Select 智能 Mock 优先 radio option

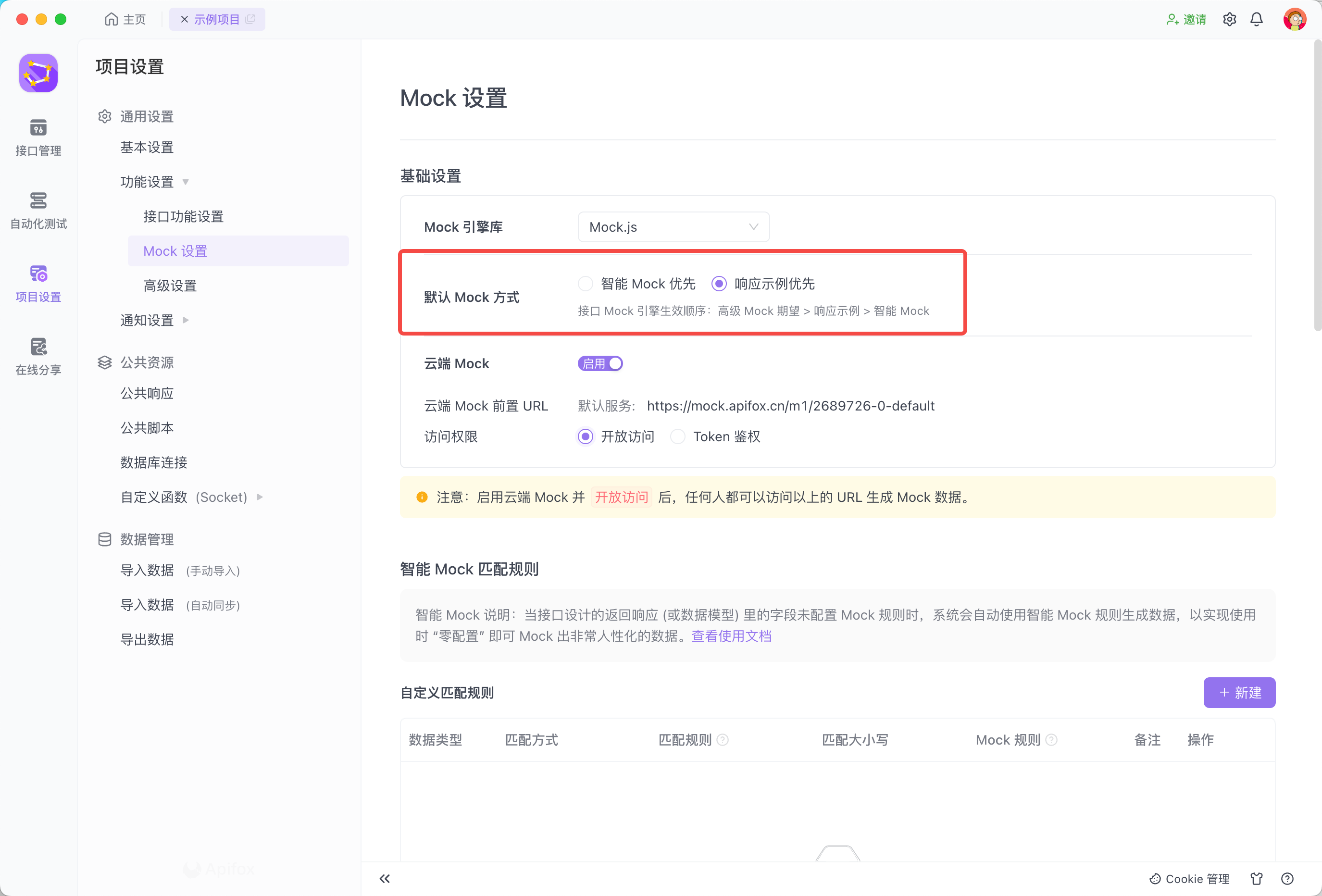tap(586, 283)
